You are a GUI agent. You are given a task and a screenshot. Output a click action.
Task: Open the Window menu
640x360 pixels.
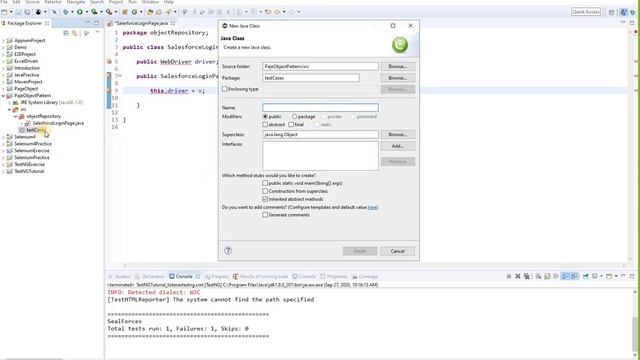[x=150, y=2]
